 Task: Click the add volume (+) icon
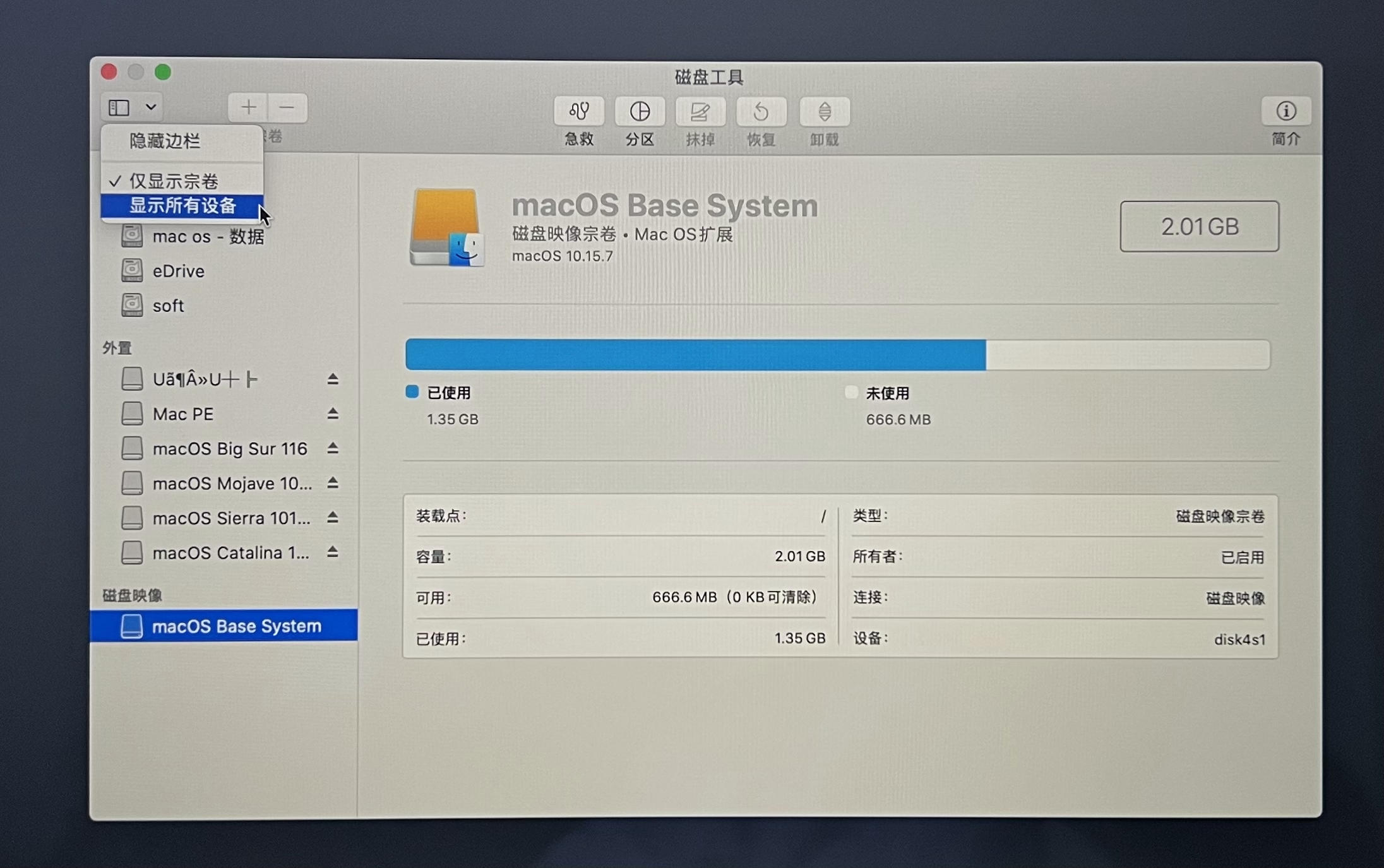click(248, 107)
